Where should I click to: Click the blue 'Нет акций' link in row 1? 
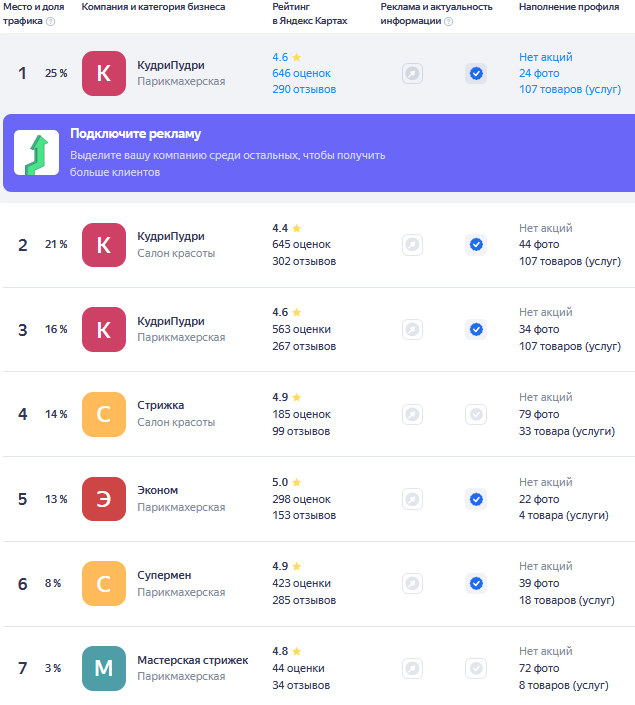click(x=546, y=57)
